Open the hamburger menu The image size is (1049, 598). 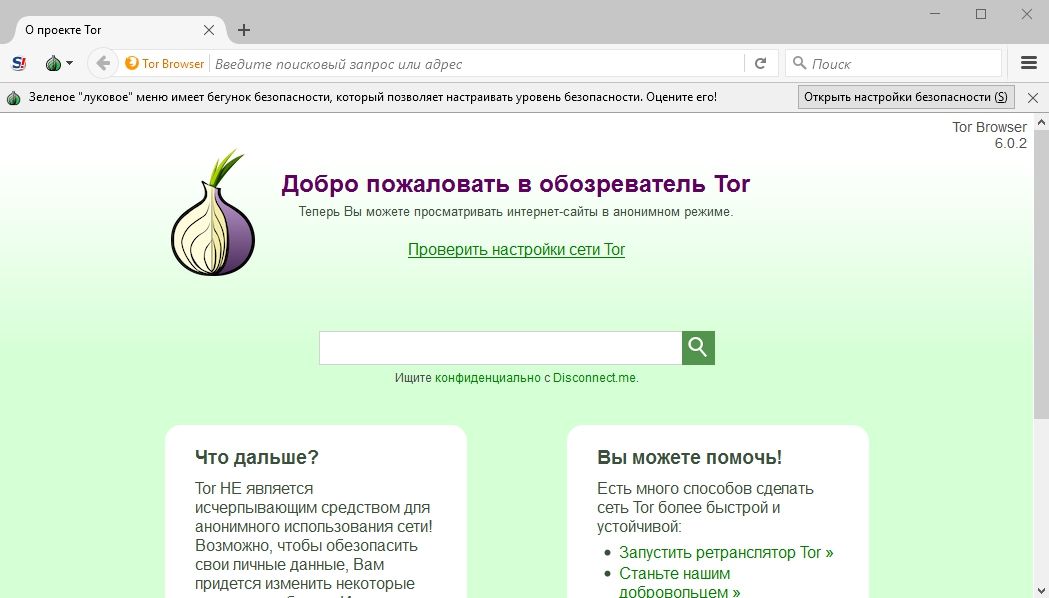[x=1029, y=63]
